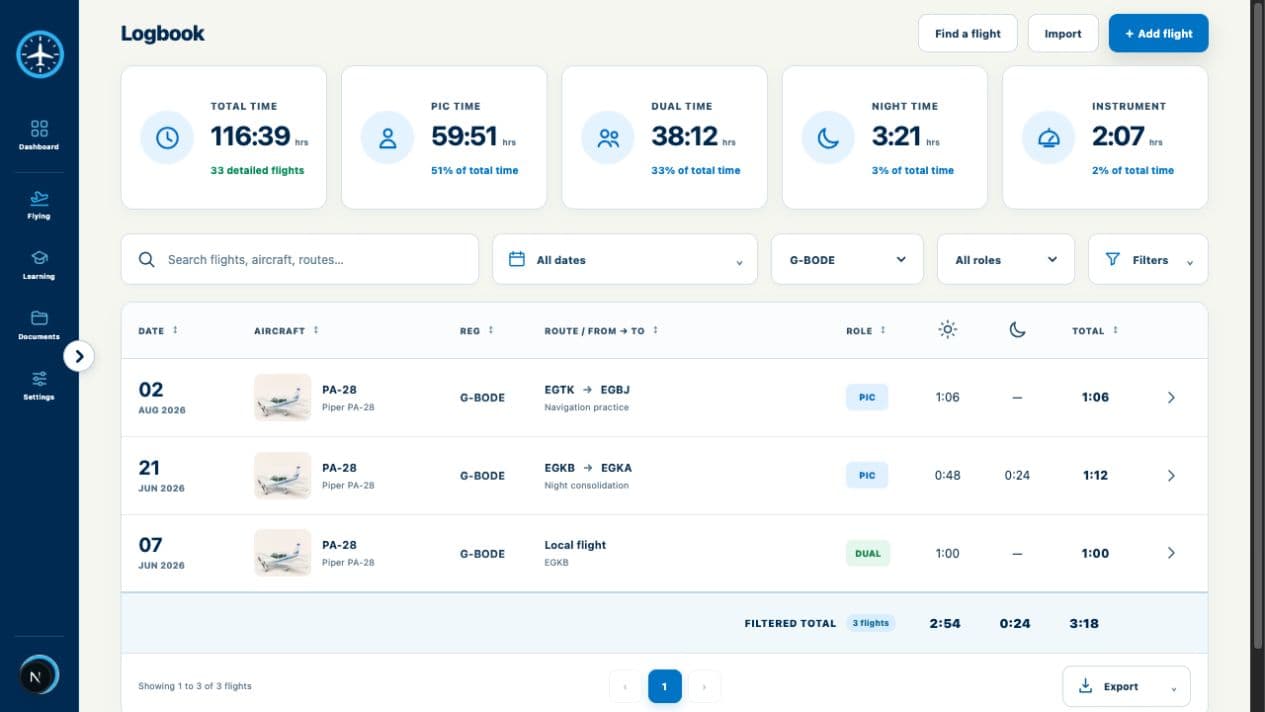Image resolution: width=1265 pixels, height=712 pixels.
Task: Expand the Filters dropdown
Action: (x=1148, y=259)
